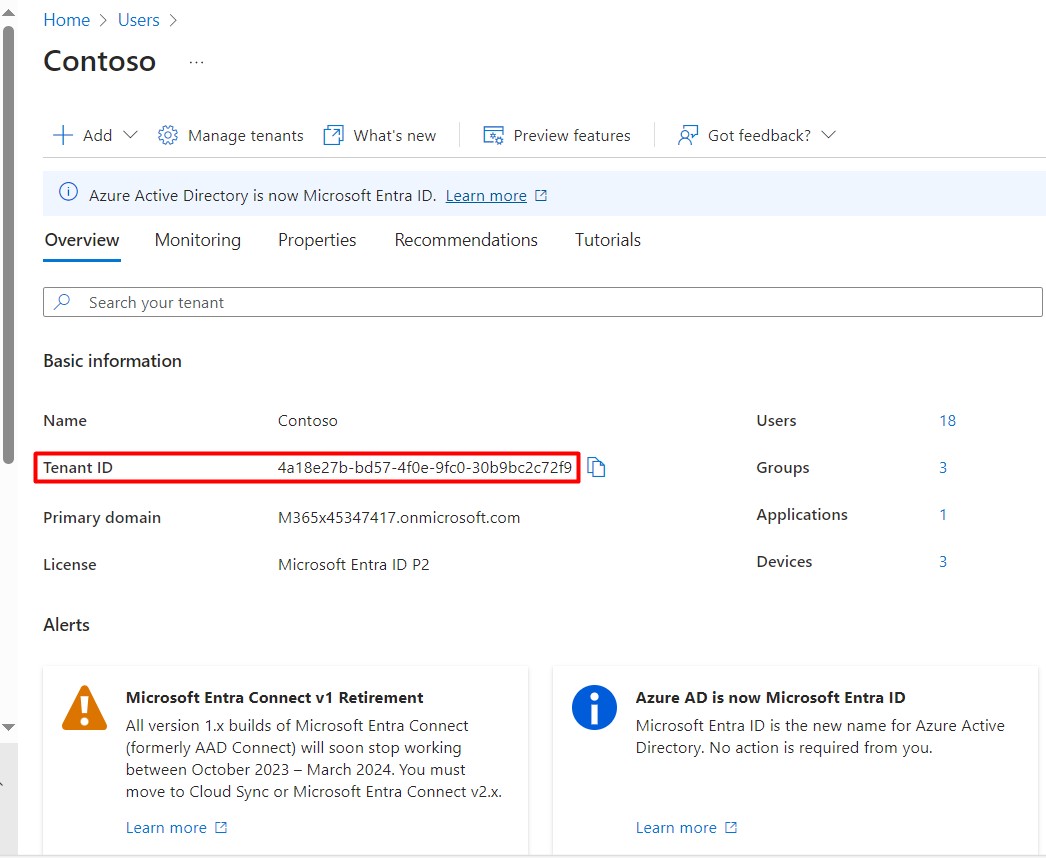
Task: Click the info icon in Entra ID banner
Action: tap(68, 192)
